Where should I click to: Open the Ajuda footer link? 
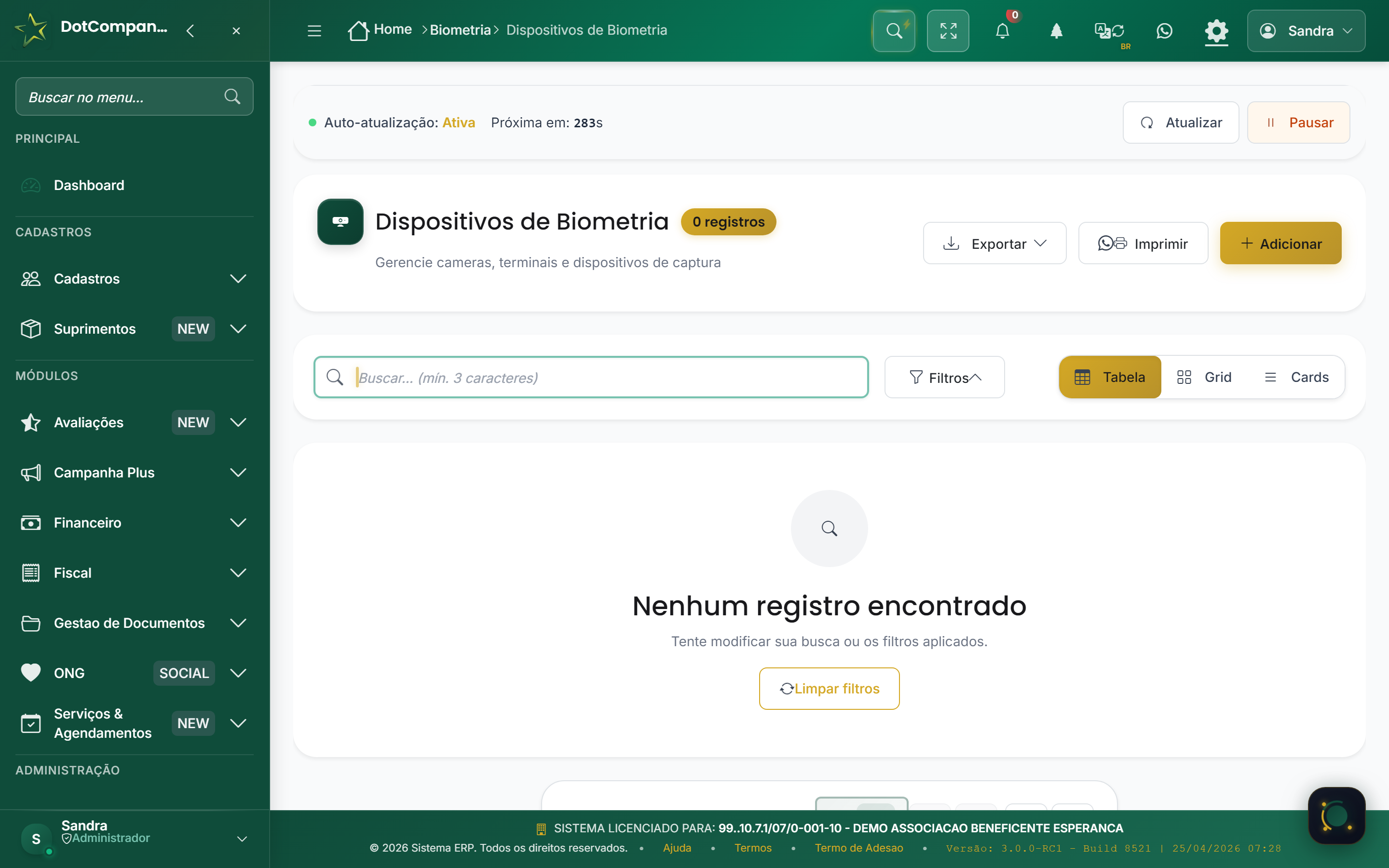pyautogui.click(x=677, y=848)
